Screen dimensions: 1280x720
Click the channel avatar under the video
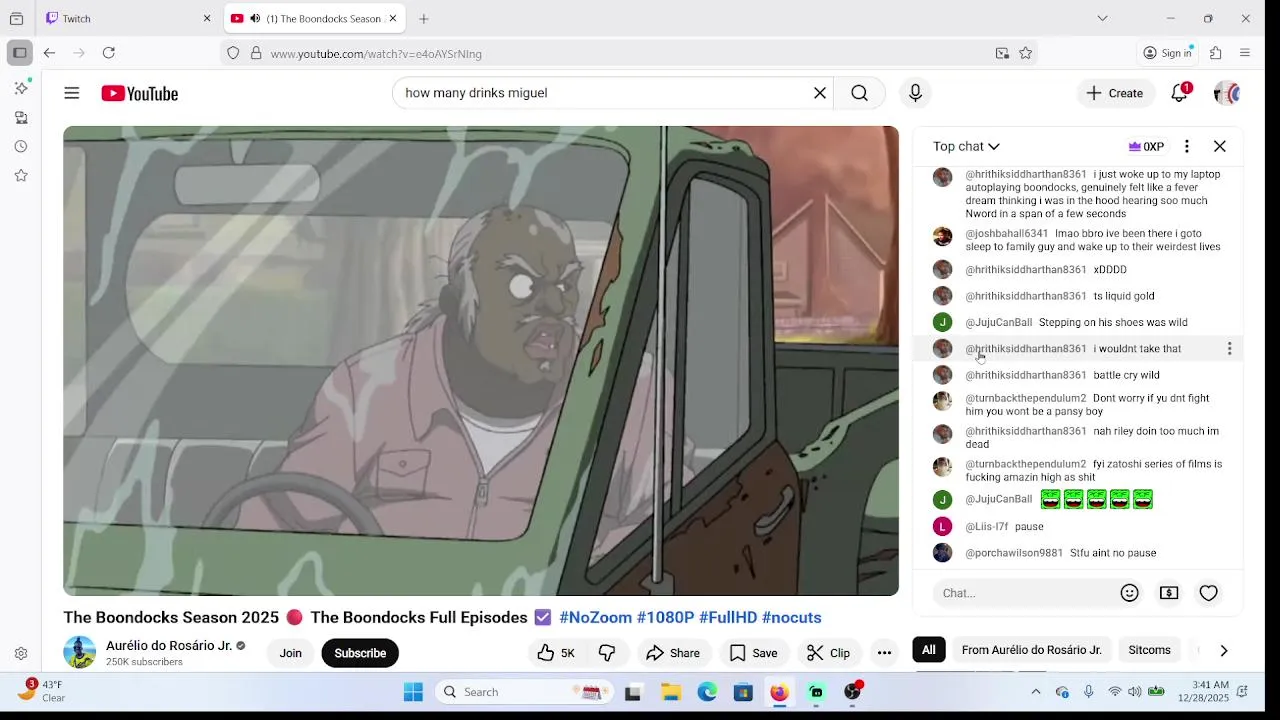pos(80,653)
